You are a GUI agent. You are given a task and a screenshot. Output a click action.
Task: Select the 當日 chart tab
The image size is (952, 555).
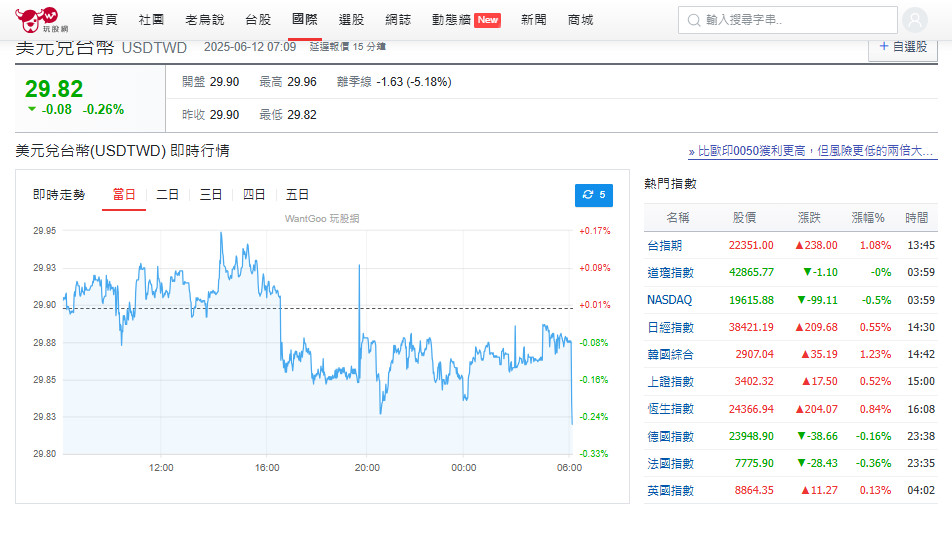click(124, 195)
